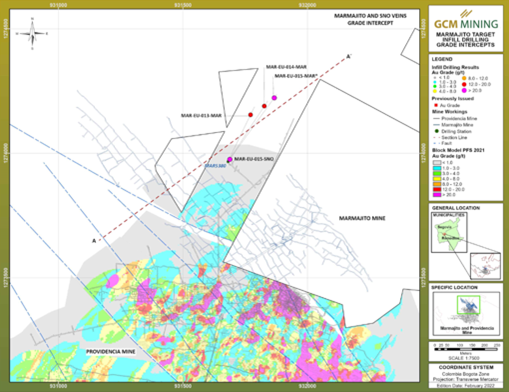Click the A section line start label
This screenshot has width=509, height=392.
94,241
